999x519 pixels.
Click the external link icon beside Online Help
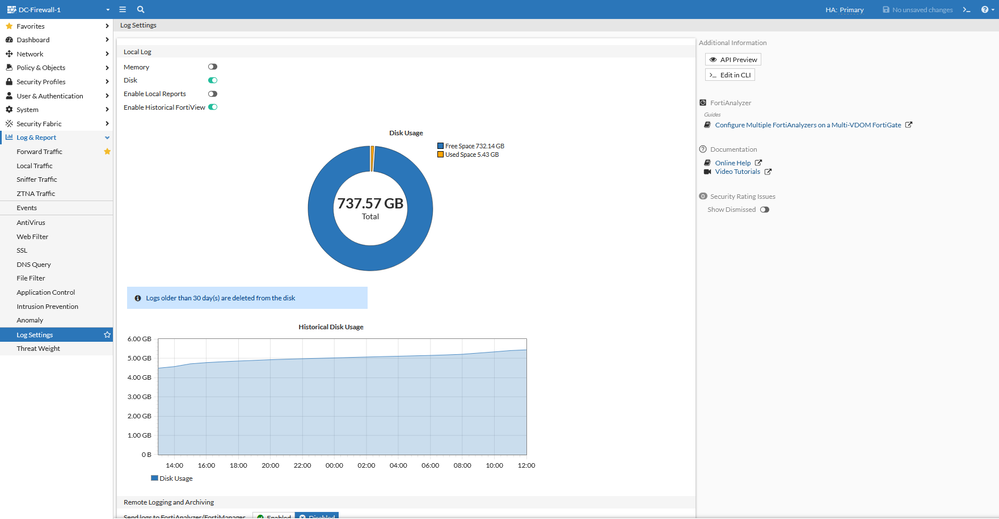758,163
